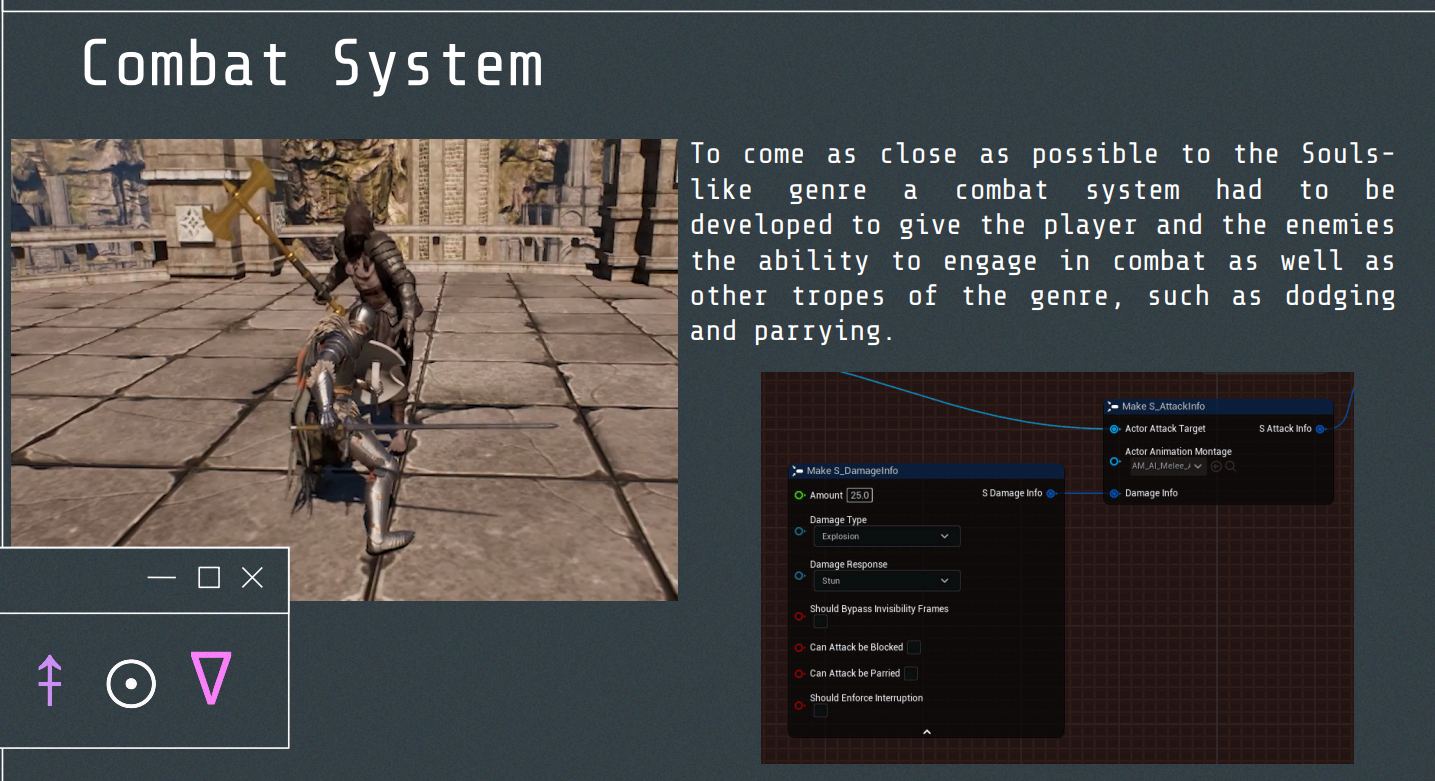1435x781 pixels.
Task: Click the Make S_DamageInfo struct icon
Action: [798, 471]
